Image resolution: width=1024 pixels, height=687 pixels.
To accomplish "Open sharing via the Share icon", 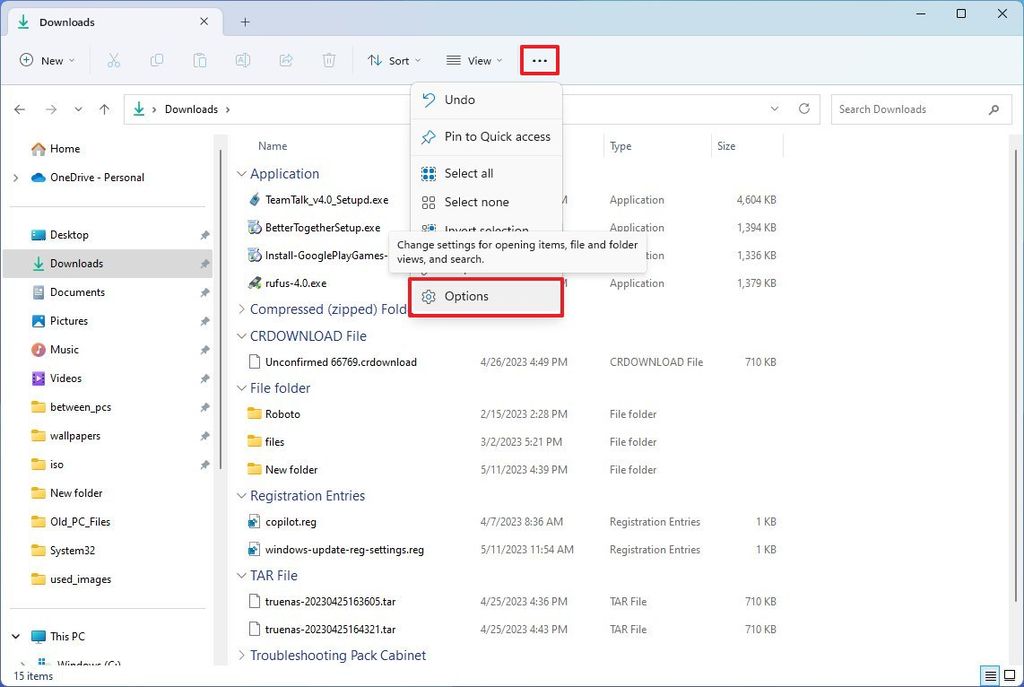I will coord(285,60).
